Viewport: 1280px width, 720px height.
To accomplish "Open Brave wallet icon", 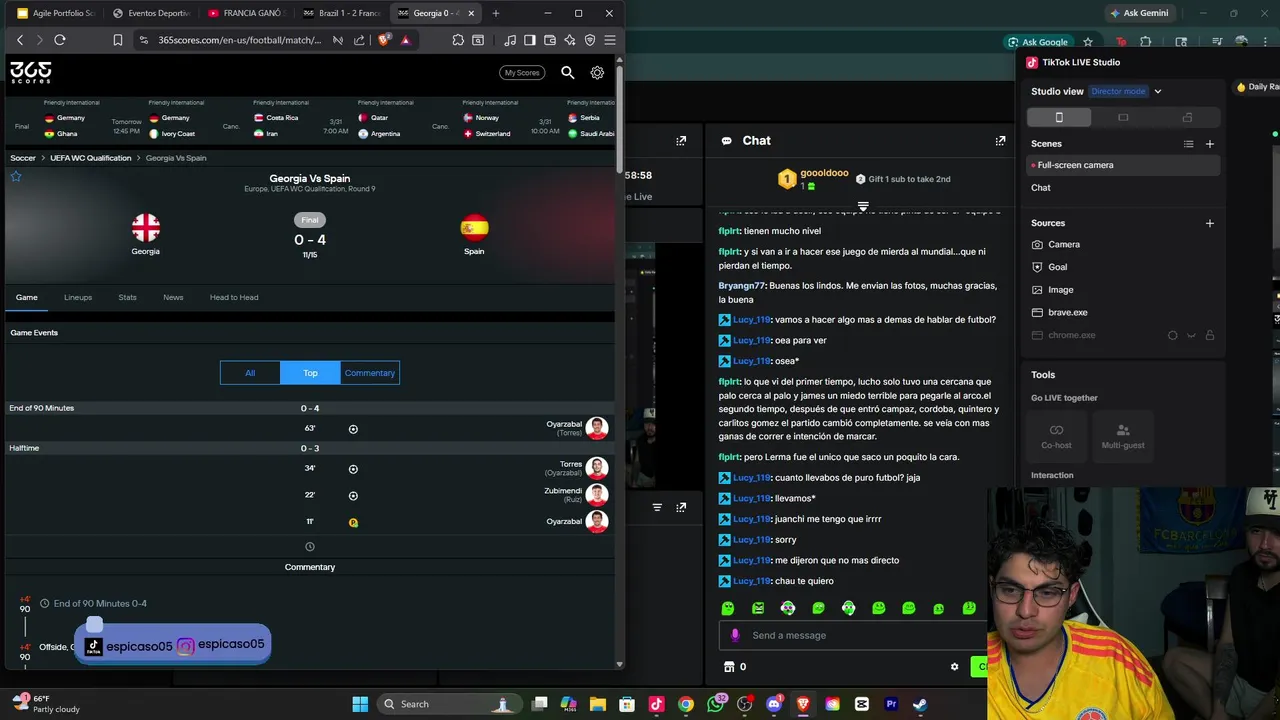I will 550,40.
